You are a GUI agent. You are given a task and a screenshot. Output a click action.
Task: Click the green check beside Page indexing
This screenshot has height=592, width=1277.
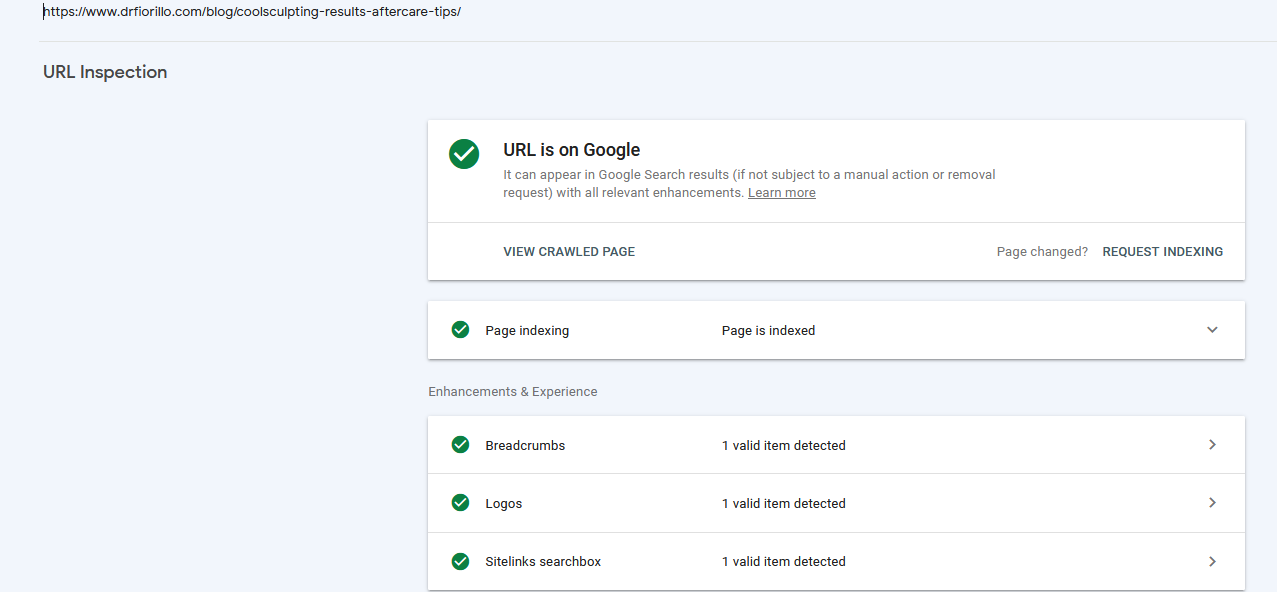(x=460, y=329)
